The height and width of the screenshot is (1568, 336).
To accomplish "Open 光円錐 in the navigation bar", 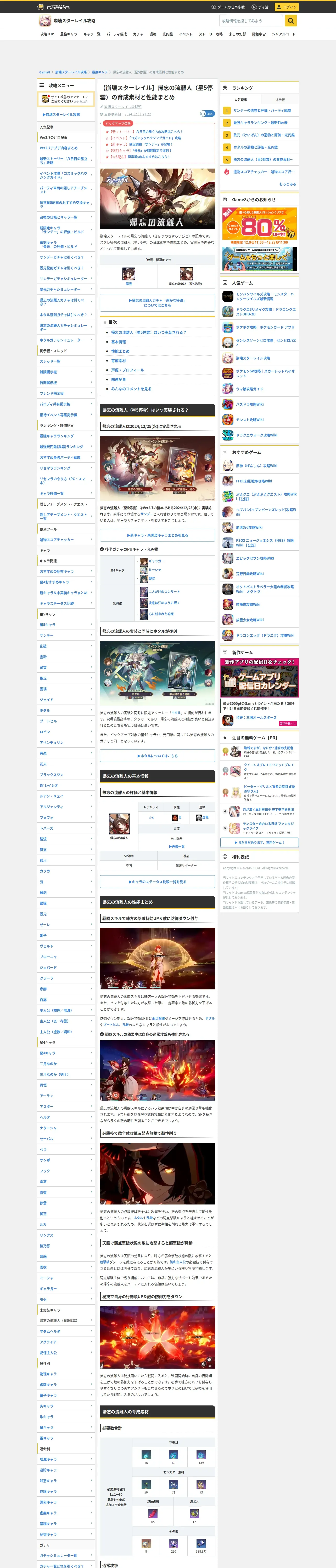I will click(167, 34).
